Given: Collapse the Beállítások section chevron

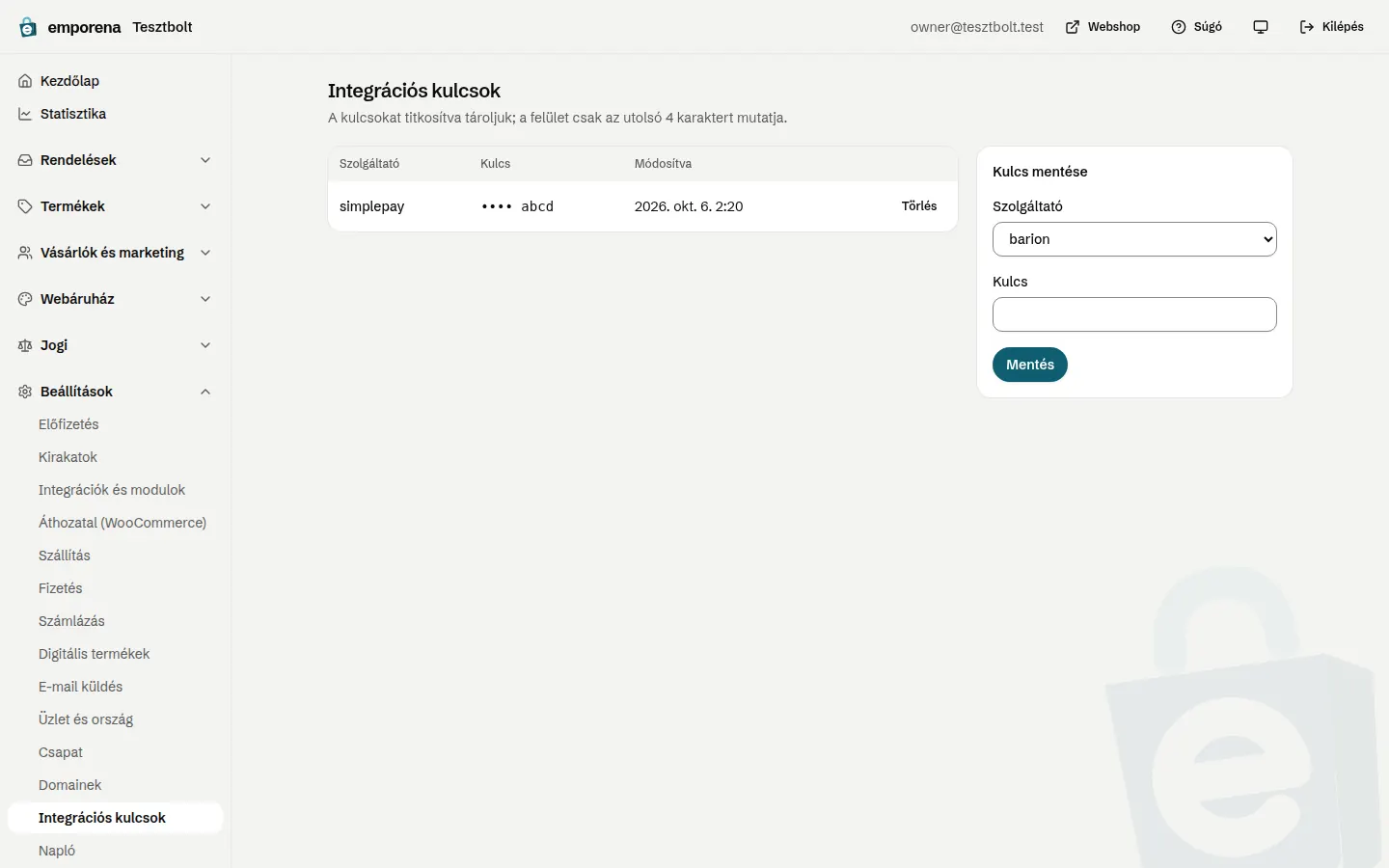Looking at the screenshot, I should [205, 392].
